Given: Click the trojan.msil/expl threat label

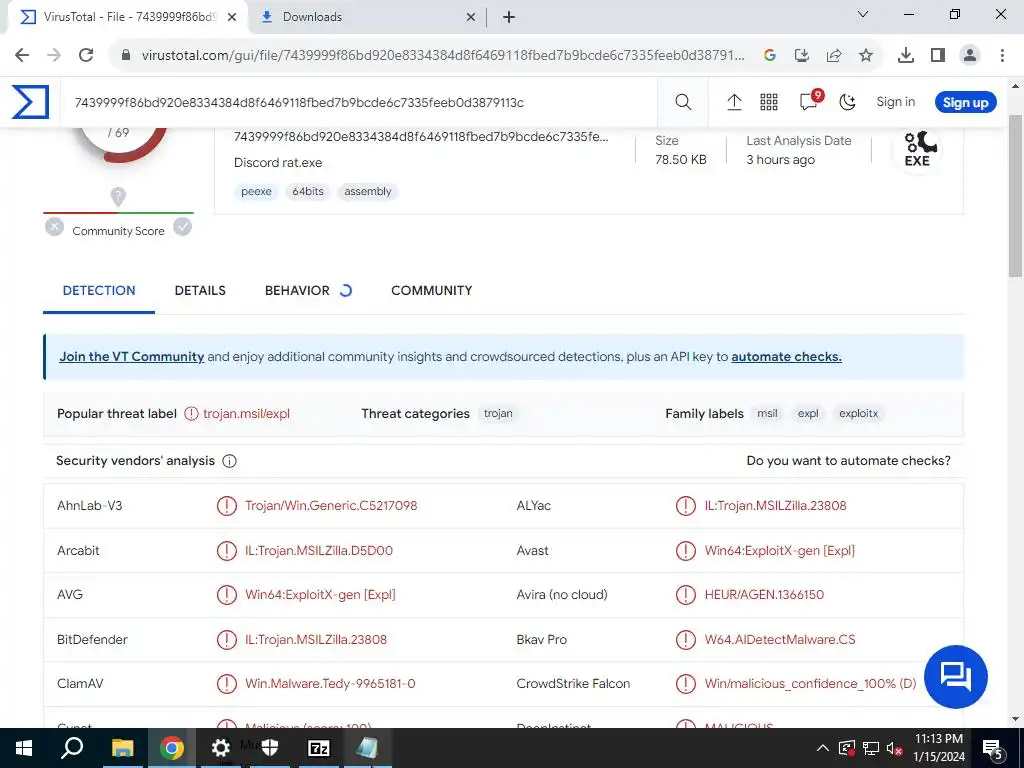Looking at the screenshot, I should pos(246,413).
